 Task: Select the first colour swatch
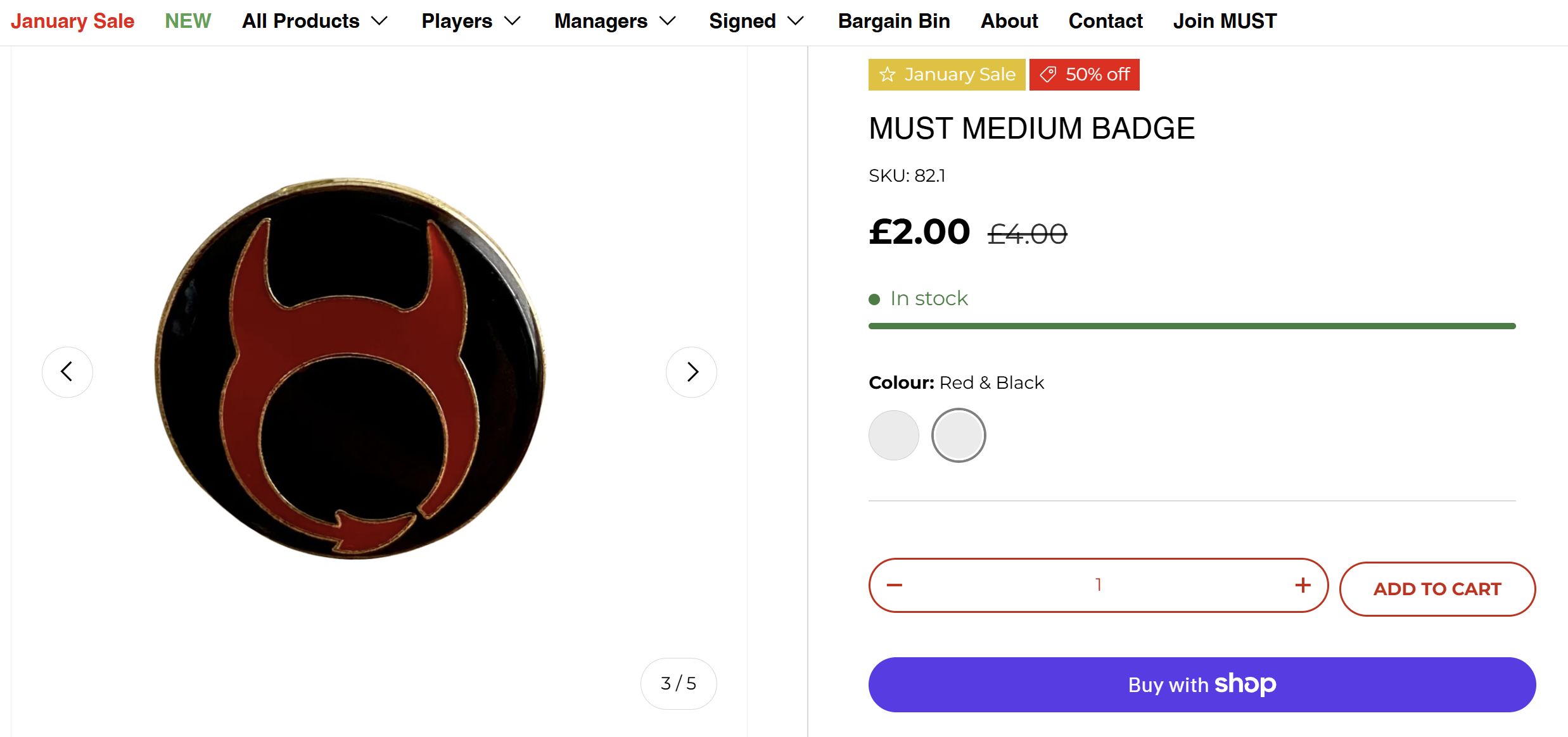point(893,435)
